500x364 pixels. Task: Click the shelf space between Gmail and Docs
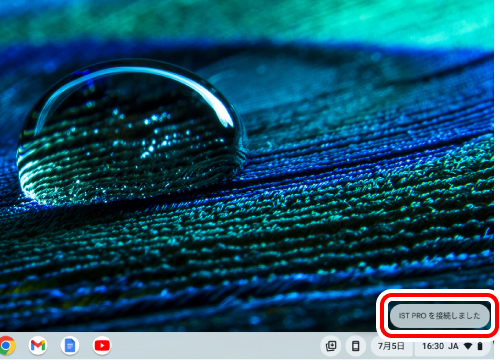pos(54,346)
